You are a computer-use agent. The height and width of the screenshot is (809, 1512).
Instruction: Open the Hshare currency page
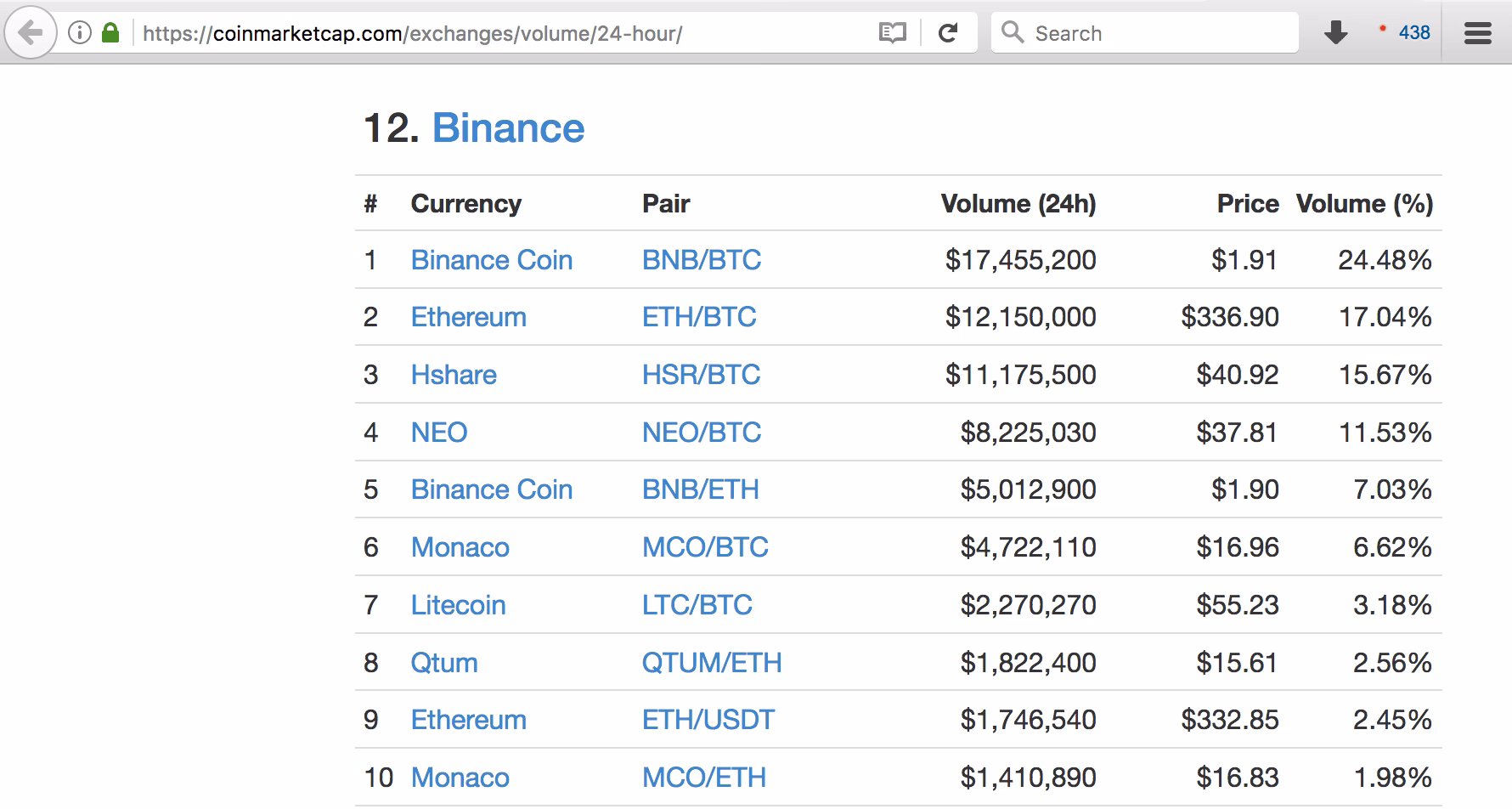click(454, 375)
